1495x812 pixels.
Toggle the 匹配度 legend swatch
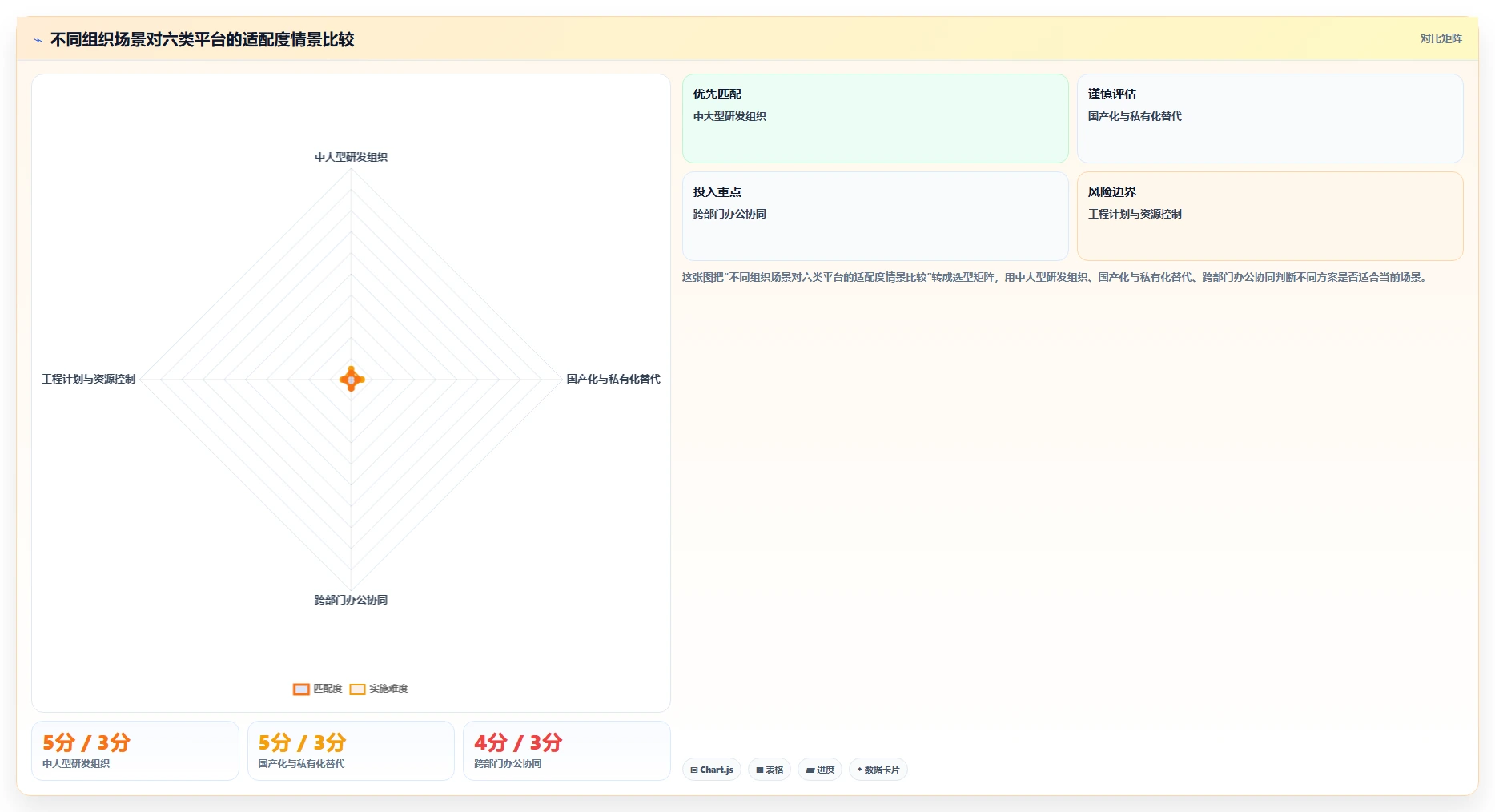click(x=301, y=689)
